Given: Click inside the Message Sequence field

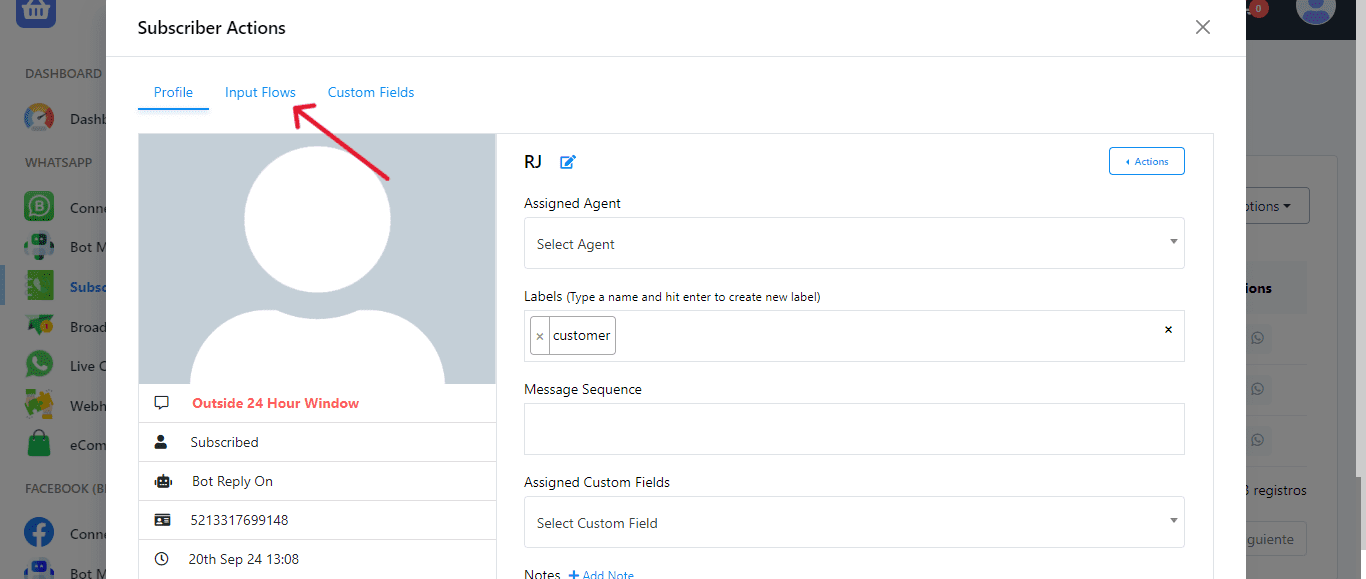Looking at the screenshot, I should tap(853, 429).
